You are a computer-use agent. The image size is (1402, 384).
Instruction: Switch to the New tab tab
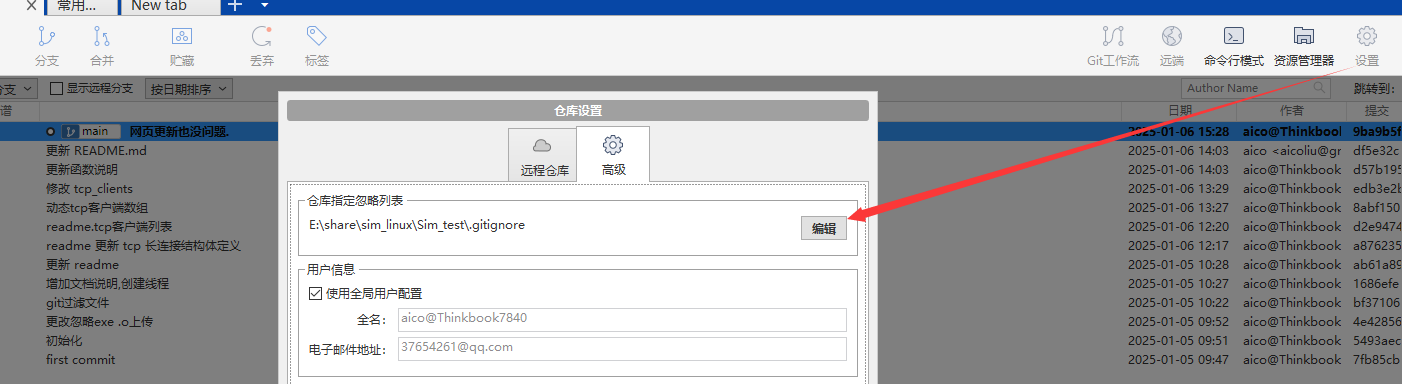(171, 6)
